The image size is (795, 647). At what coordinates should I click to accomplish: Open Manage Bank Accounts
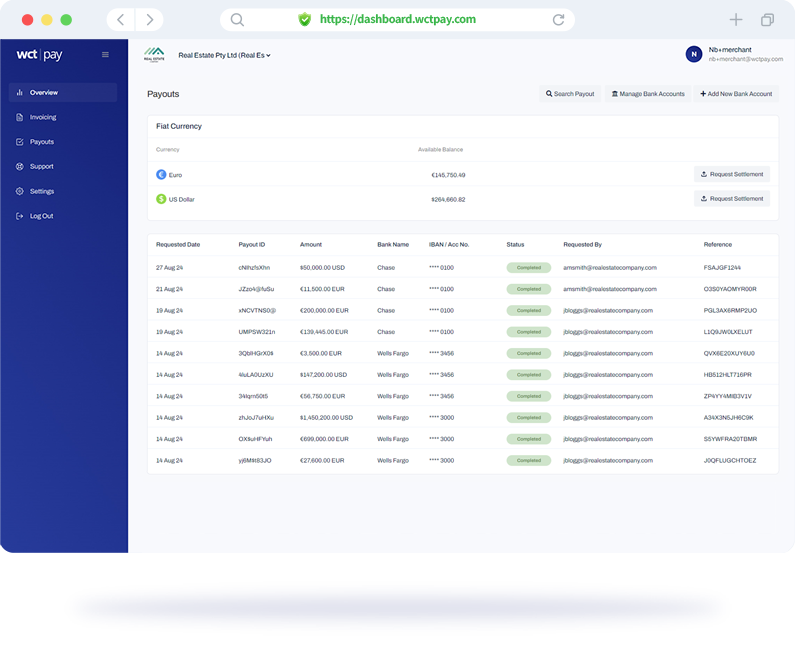tap(648, 94)
